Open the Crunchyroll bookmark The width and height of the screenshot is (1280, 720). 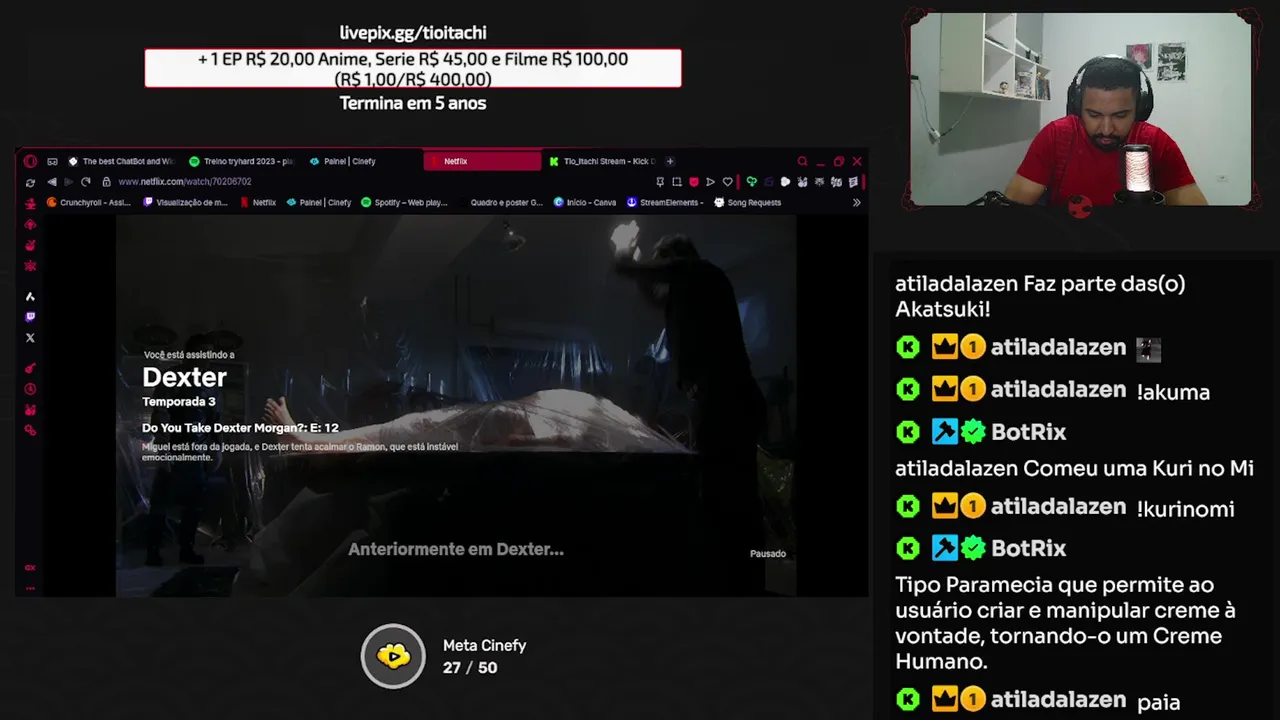(x=89, y=202)
